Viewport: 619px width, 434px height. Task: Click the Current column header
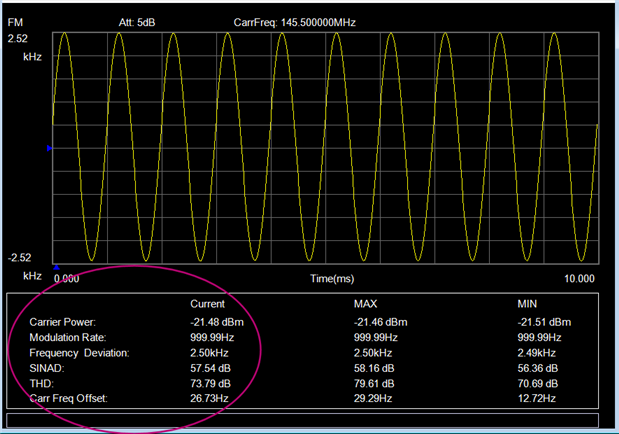[x=207, y=304]
